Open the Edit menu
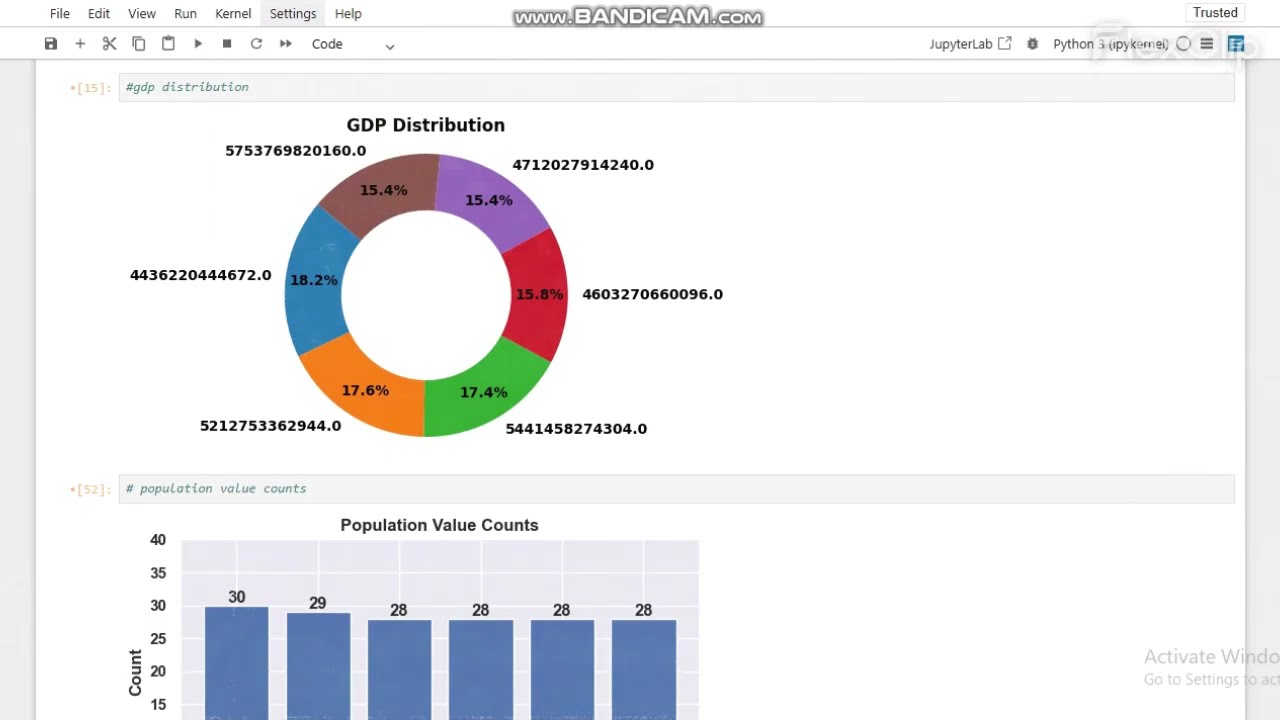Image resolution: width=1280 pixels, height=720 pixels. [x=99, y=14]
